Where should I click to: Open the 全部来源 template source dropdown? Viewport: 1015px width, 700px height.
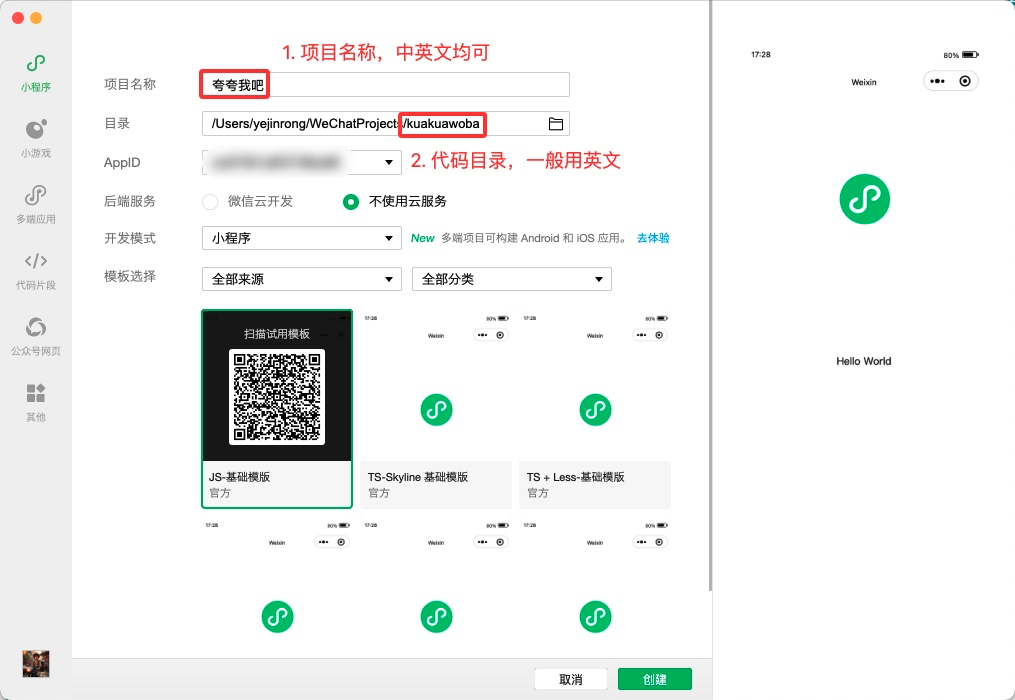click(x=302, y=279)
